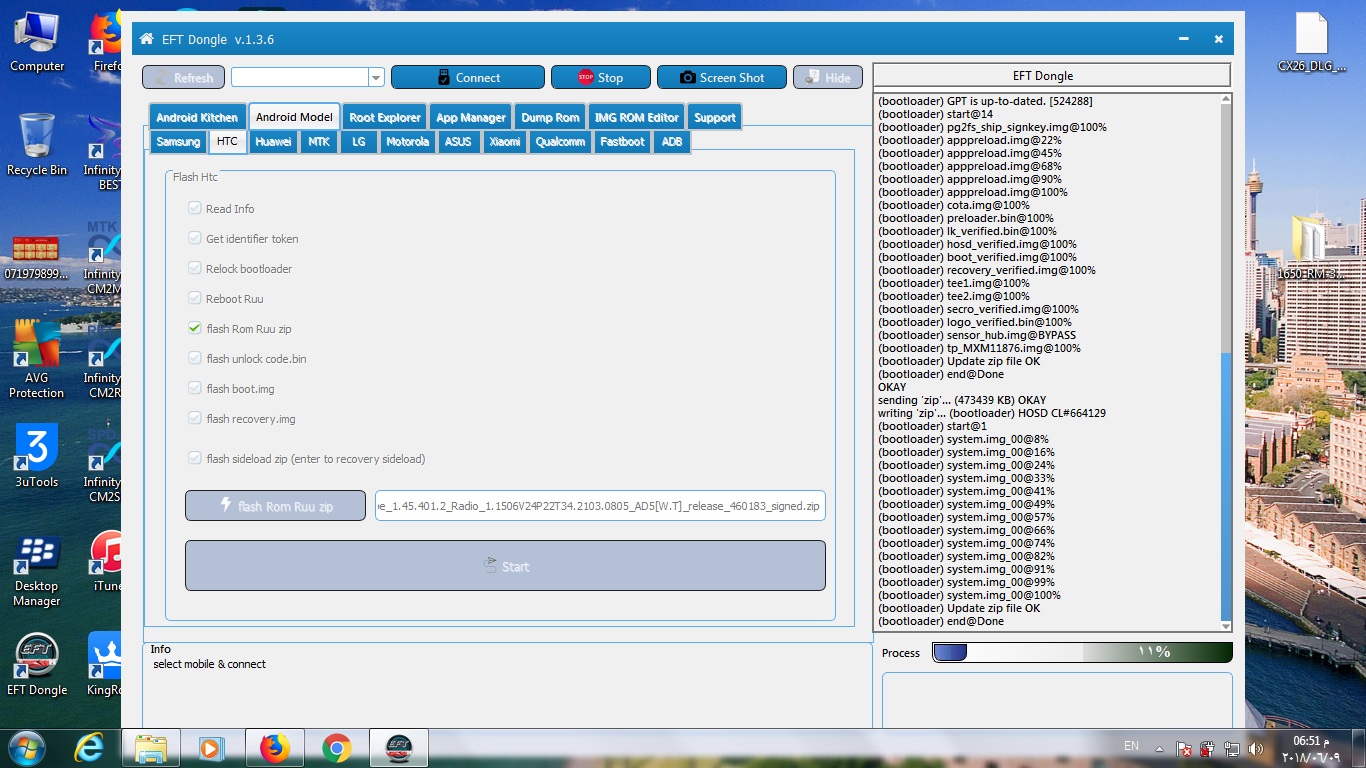
Task: Toggle the flash recovery.img checkbox
Action: point(194,419)
